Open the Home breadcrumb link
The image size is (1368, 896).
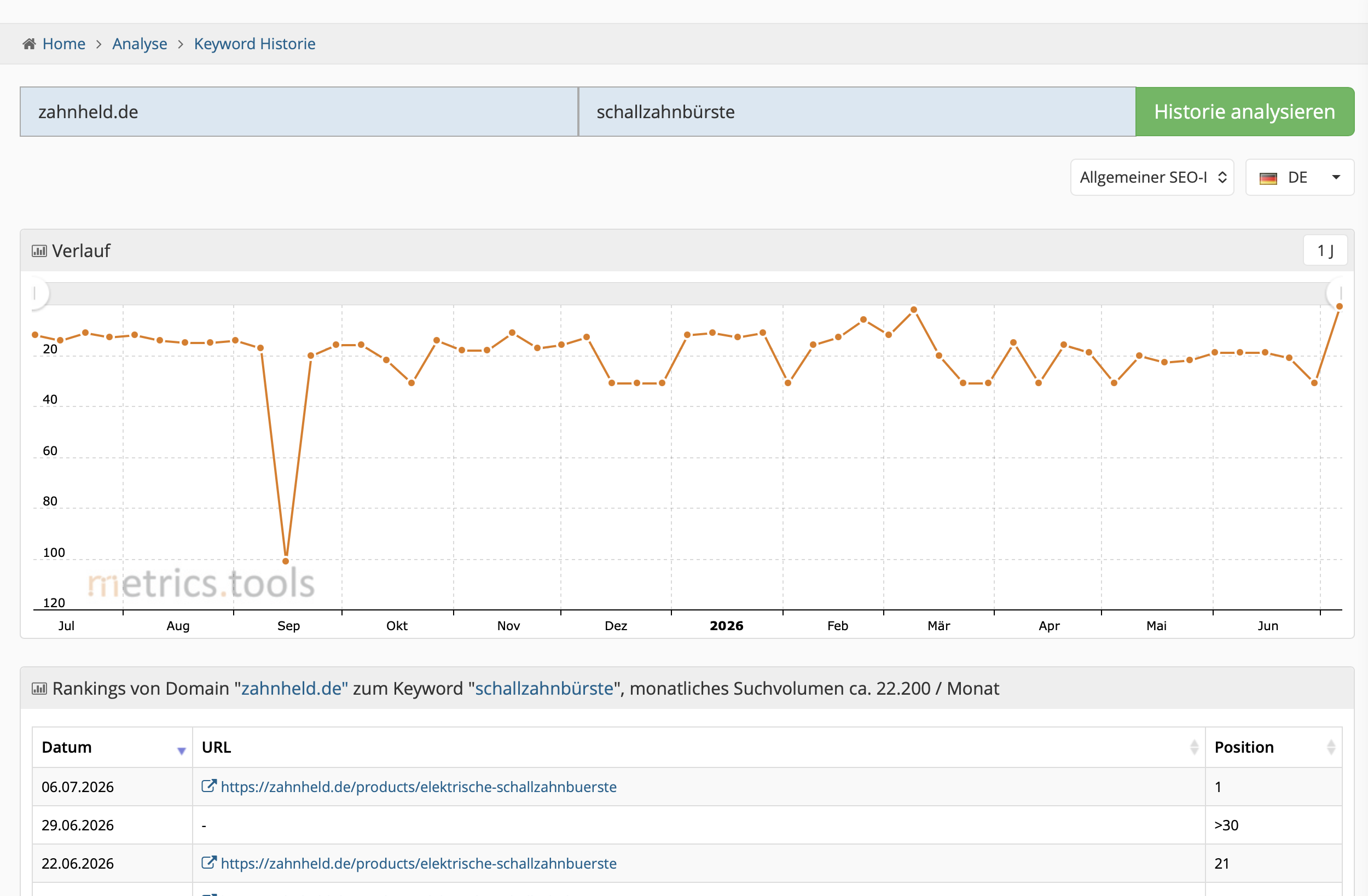pyautogui.click(x=64, y=44)
